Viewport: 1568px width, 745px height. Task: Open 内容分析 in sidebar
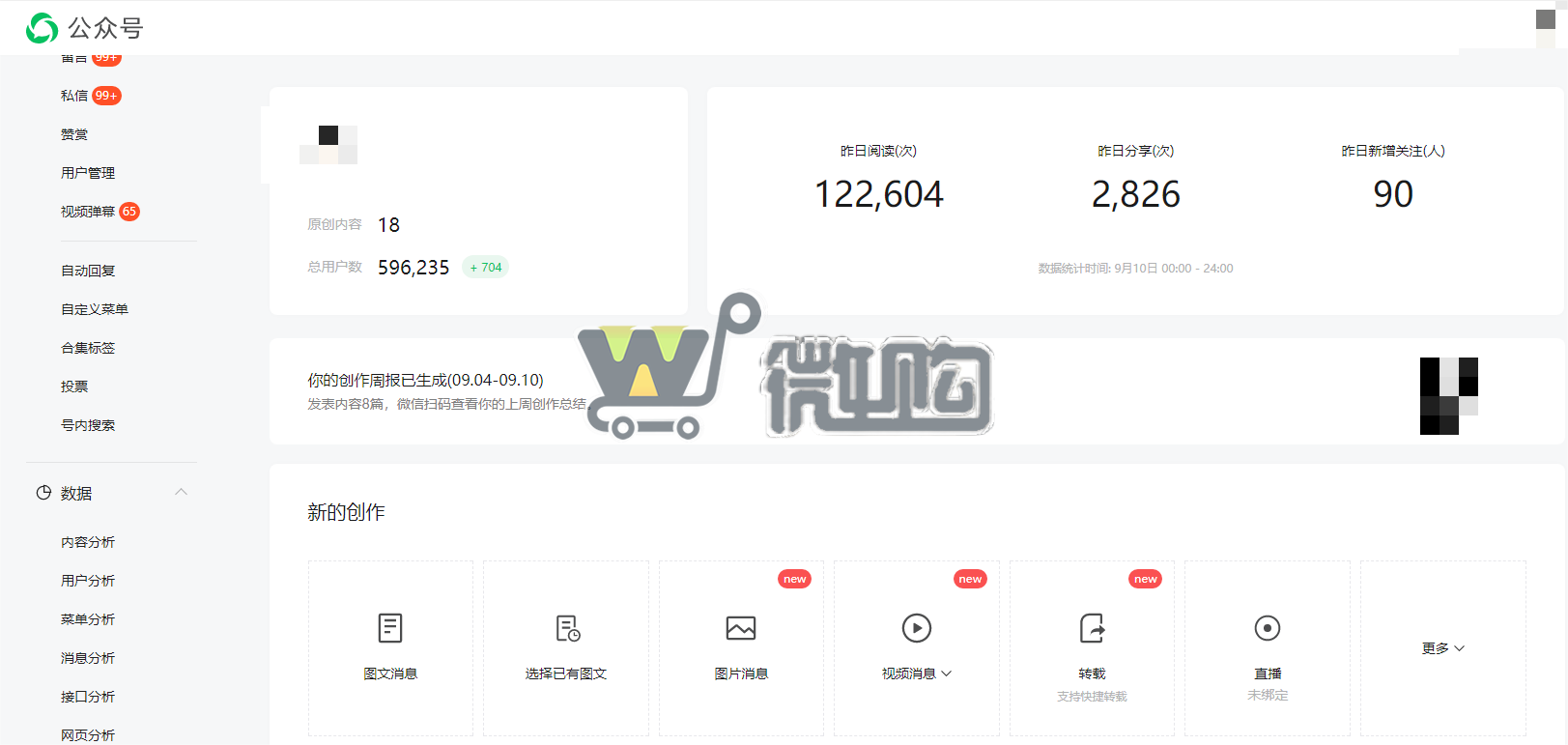[88, 542]
